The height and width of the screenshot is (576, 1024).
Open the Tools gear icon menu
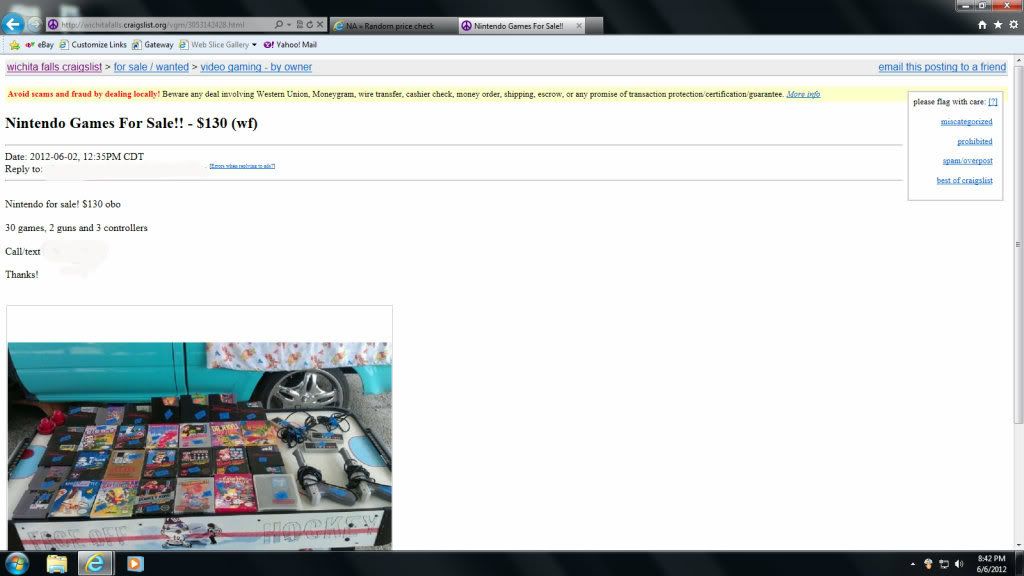[1011, 24]
